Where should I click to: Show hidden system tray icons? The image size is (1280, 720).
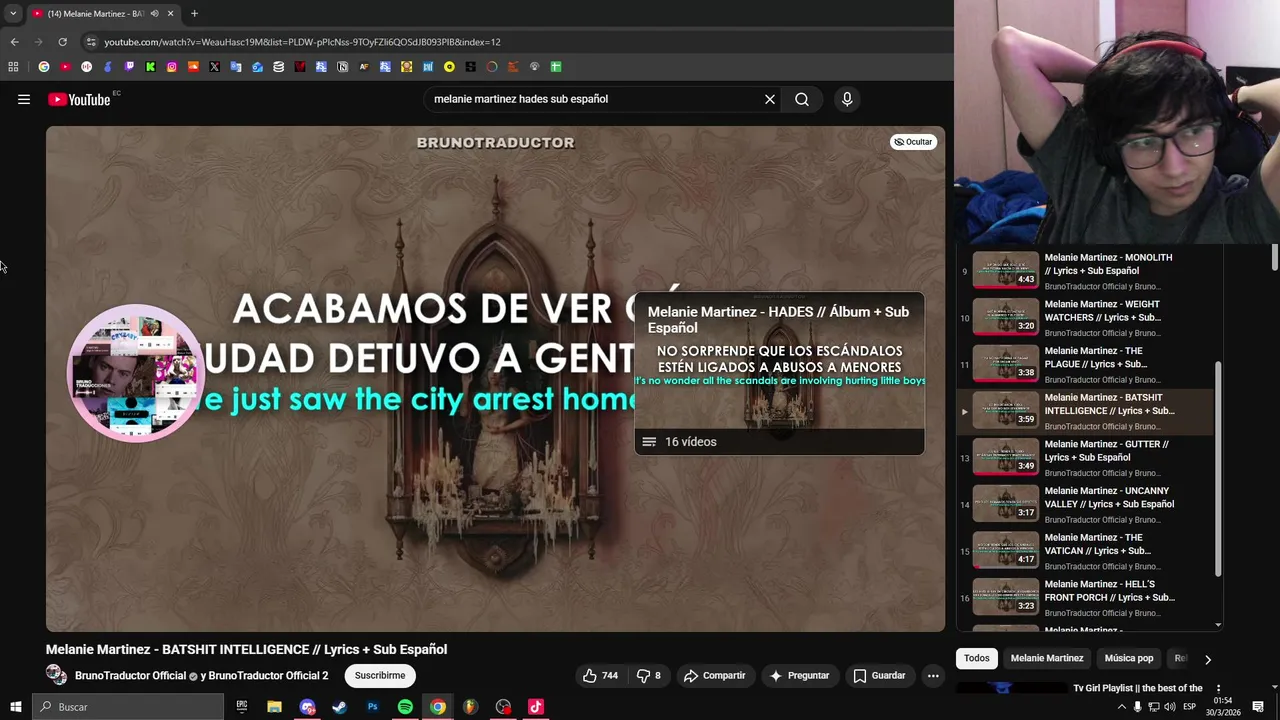[1121, 707]
